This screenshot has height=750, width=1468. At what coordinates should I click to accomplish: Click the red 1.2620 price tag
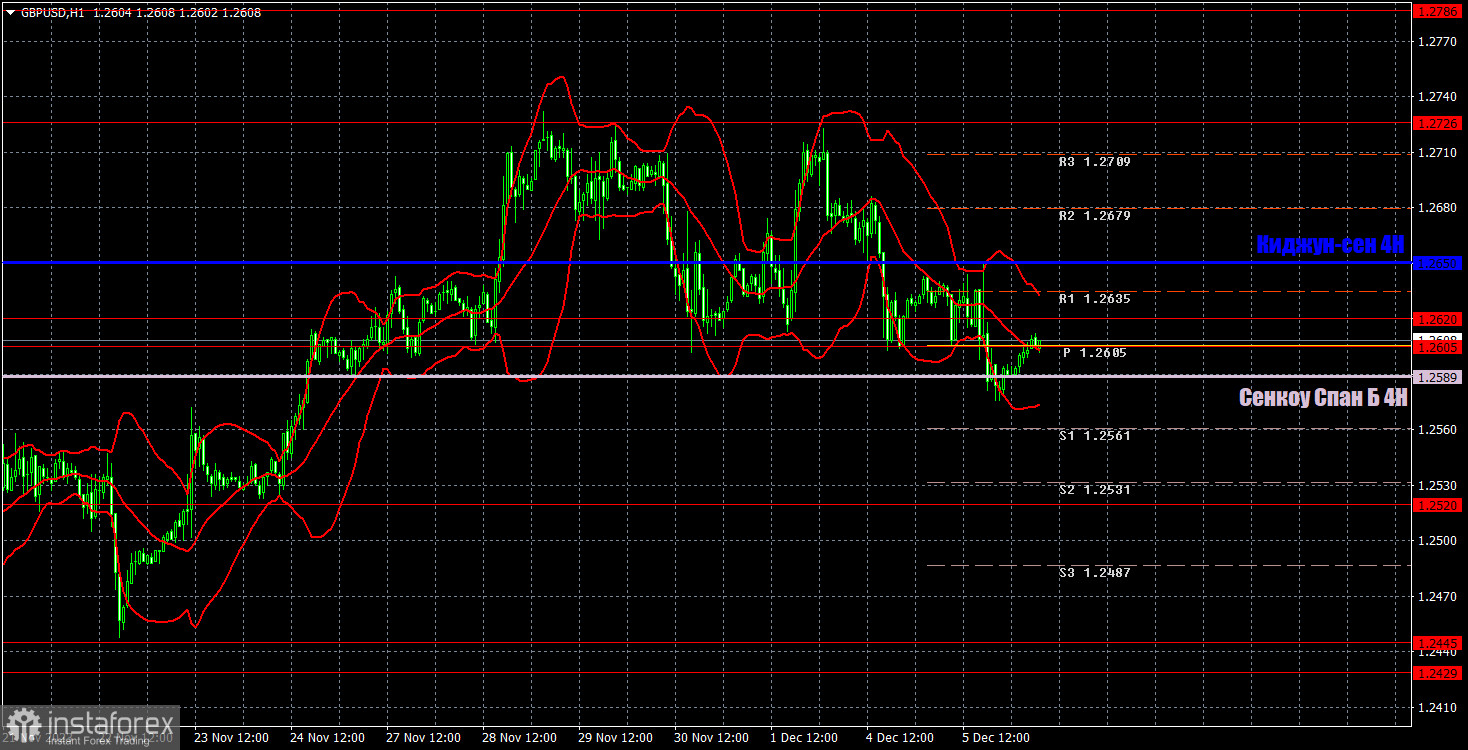(x=1438, y=319)
